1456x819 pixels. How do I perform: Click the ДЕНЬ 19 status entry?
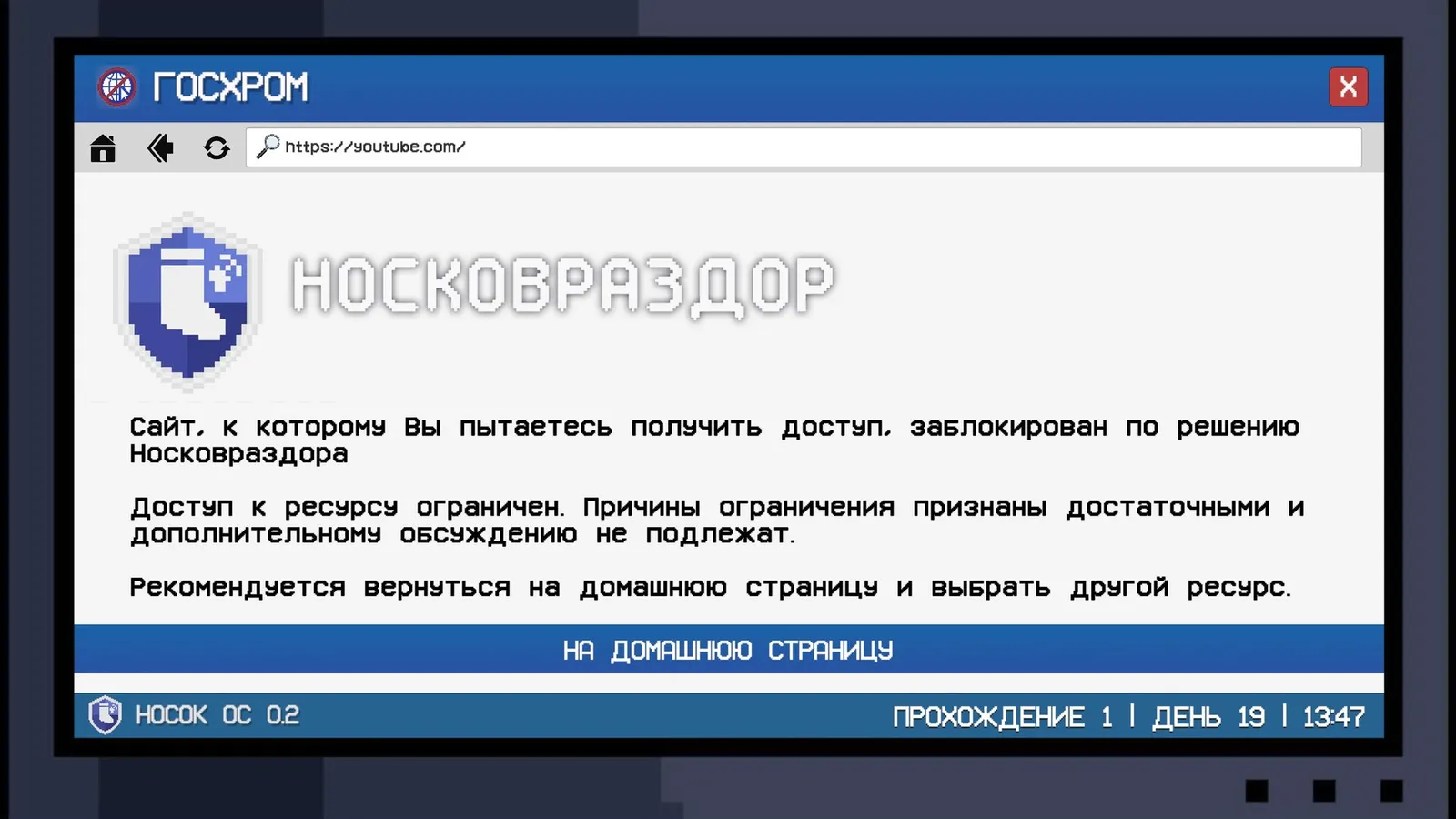(x=1208, y=717)
